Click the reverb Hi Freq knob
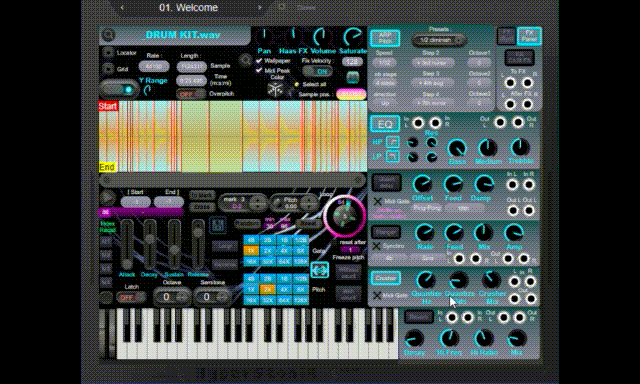The width and height of the screenshot is (640, 384). [x=449, y=339]
